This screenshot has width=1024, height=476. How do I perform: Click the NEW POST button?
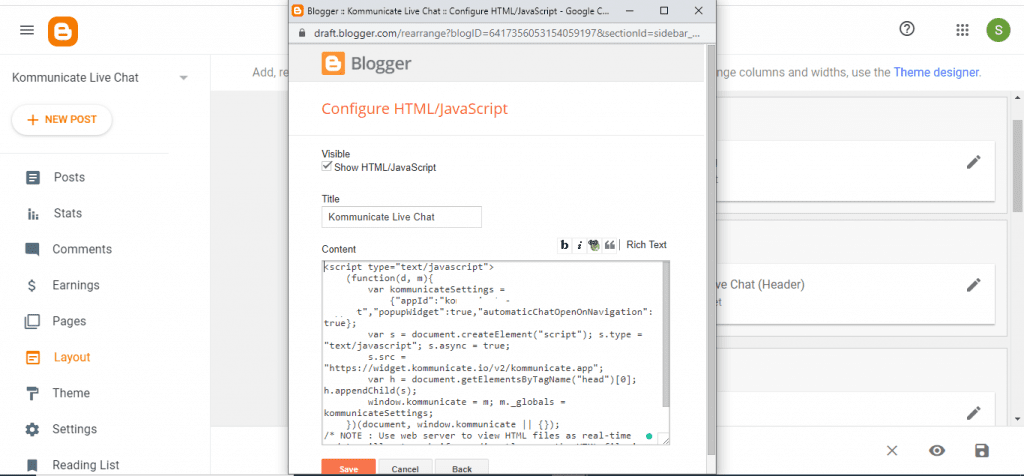coord(61,120)
